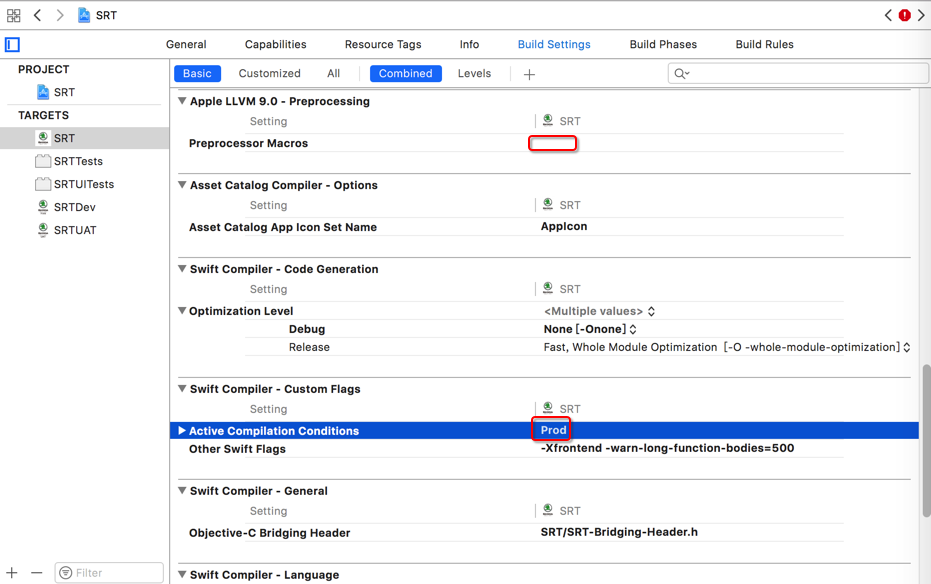Collapse the Apple LLVM 9.0 Preprocessing section
The width and height of the screenshot is (931, 584).
[x=182, y=101]
